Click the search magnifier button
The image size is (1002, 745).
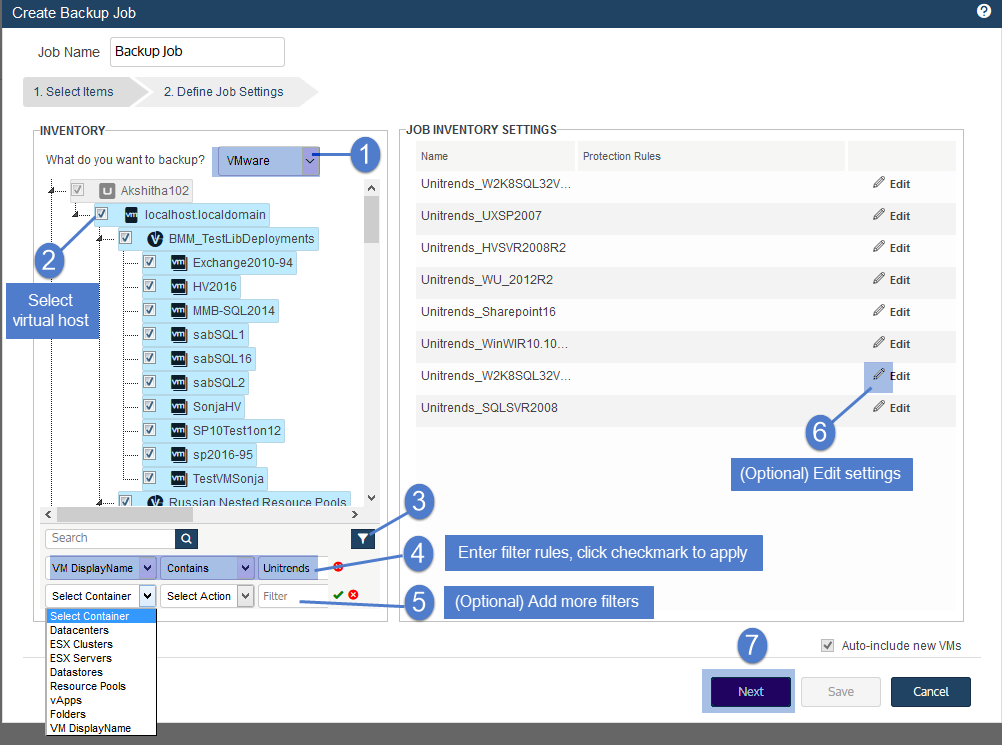[186, 539]
